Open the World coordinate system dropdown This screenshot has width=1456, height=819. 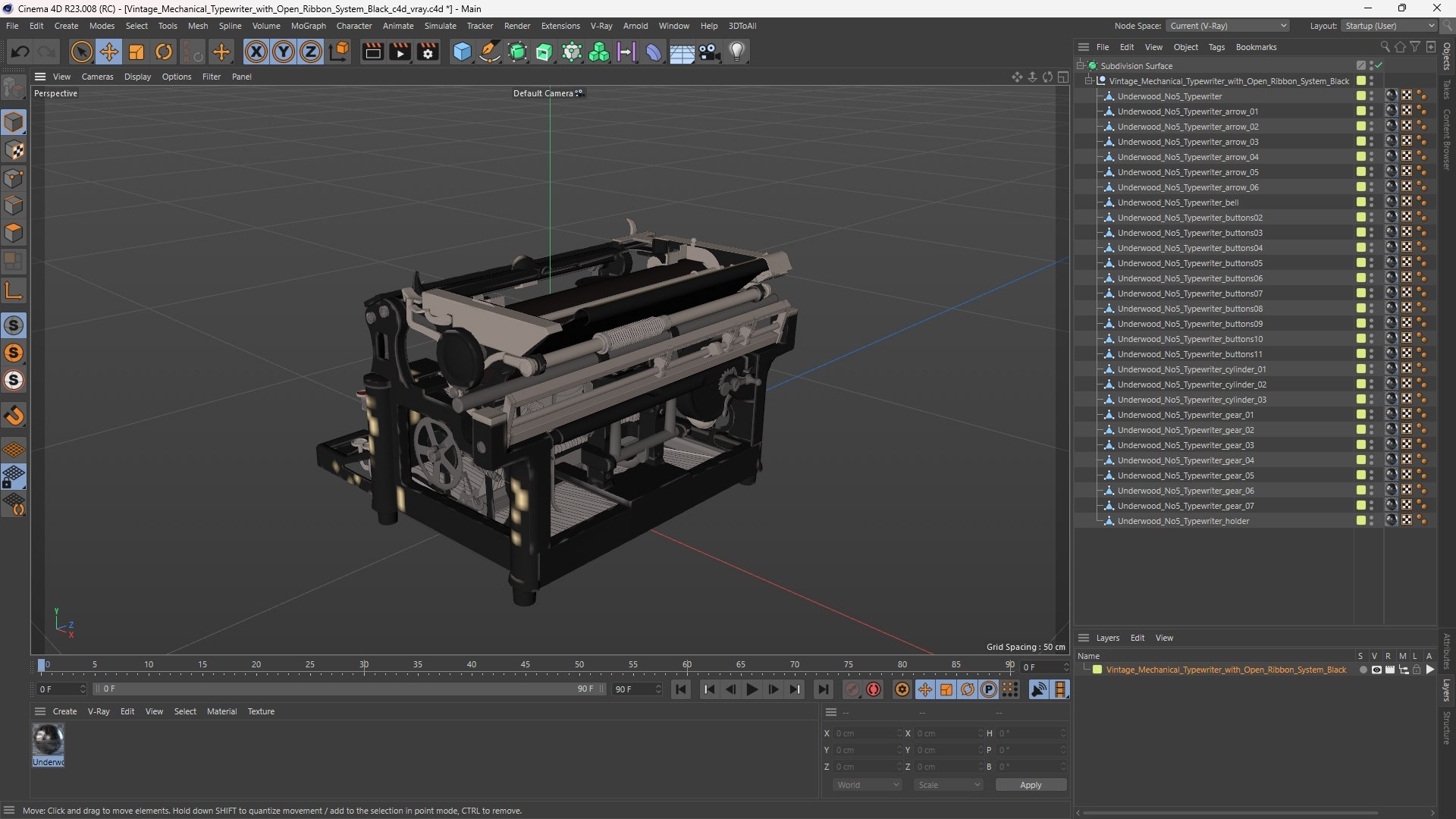867,785
